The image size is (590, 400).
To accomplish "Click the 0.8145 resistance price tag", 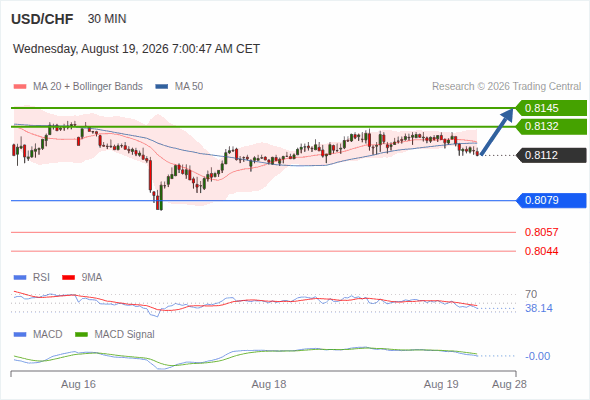I will pyautogui.click(x=551, y=108).
